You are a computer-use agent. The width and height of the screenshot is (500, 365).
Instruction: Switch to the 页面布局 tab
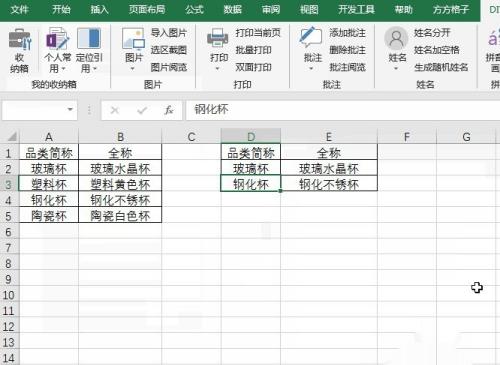(x=147, y=9)
